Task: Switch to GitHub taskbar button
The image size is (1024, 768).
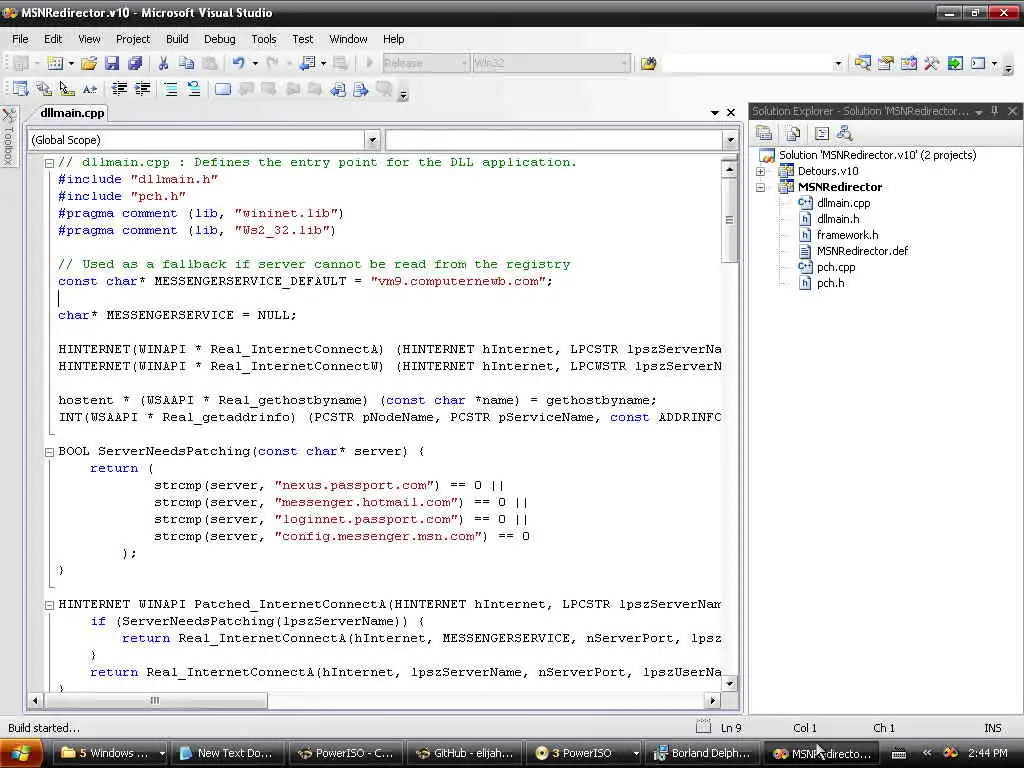Action: click(x=465, y=754)
